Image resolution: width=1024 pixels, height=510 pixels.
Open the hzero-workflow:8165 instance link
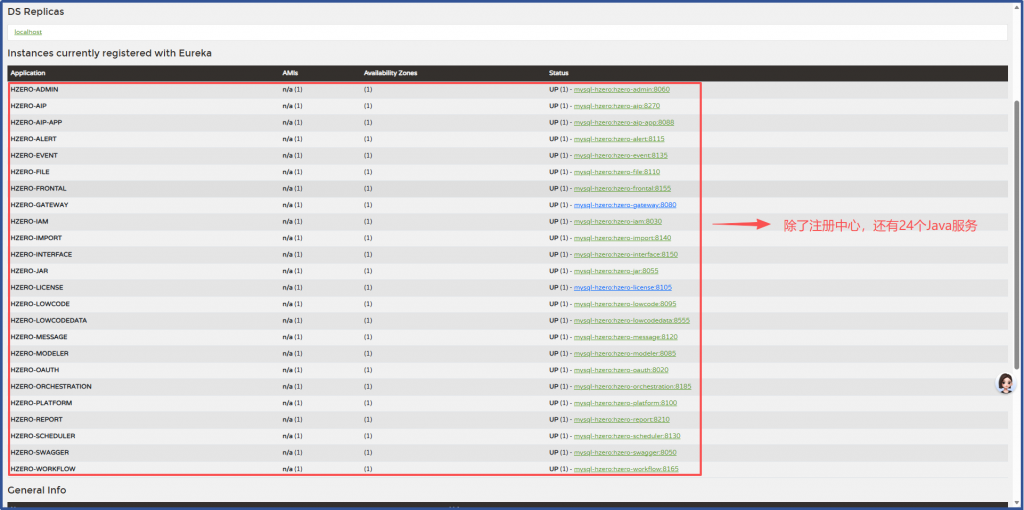(626, 469)
